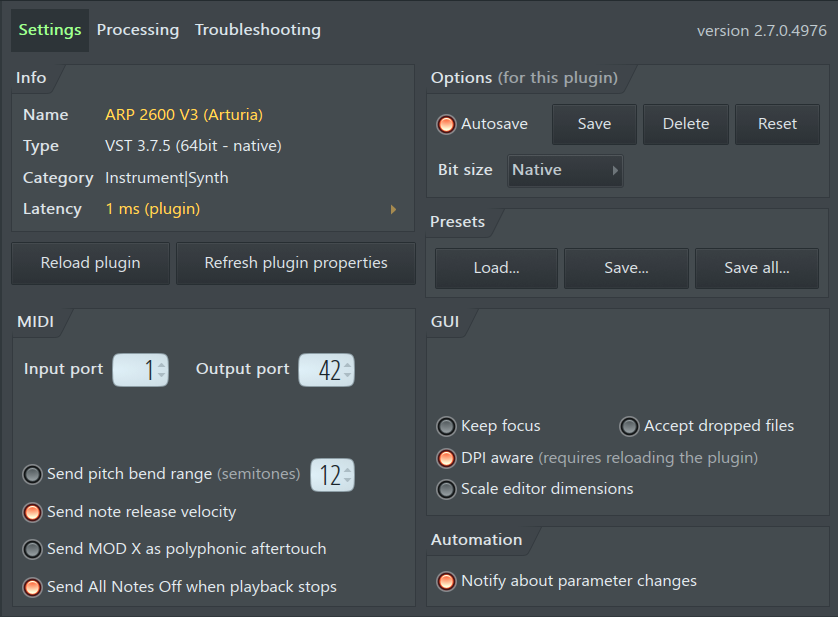Enable Send MOD X as polyphonic aftertouch
Viewport: 838px width, 617px height.
(x=32, y=549)
